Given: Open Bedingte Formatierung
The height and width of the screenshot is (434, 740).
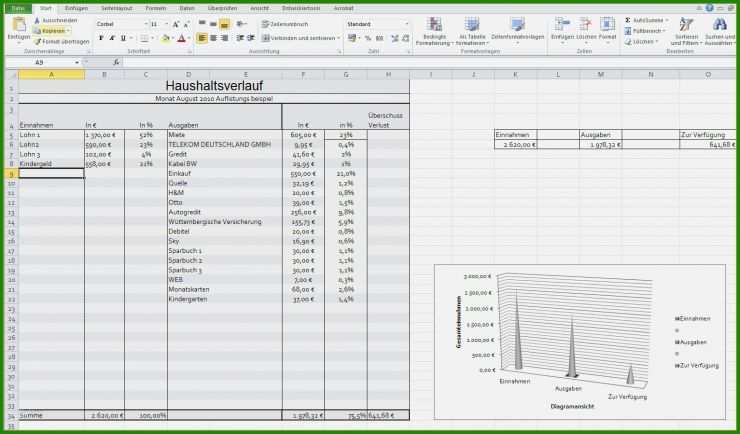Looking at the screenshot, I should [434, 31].
